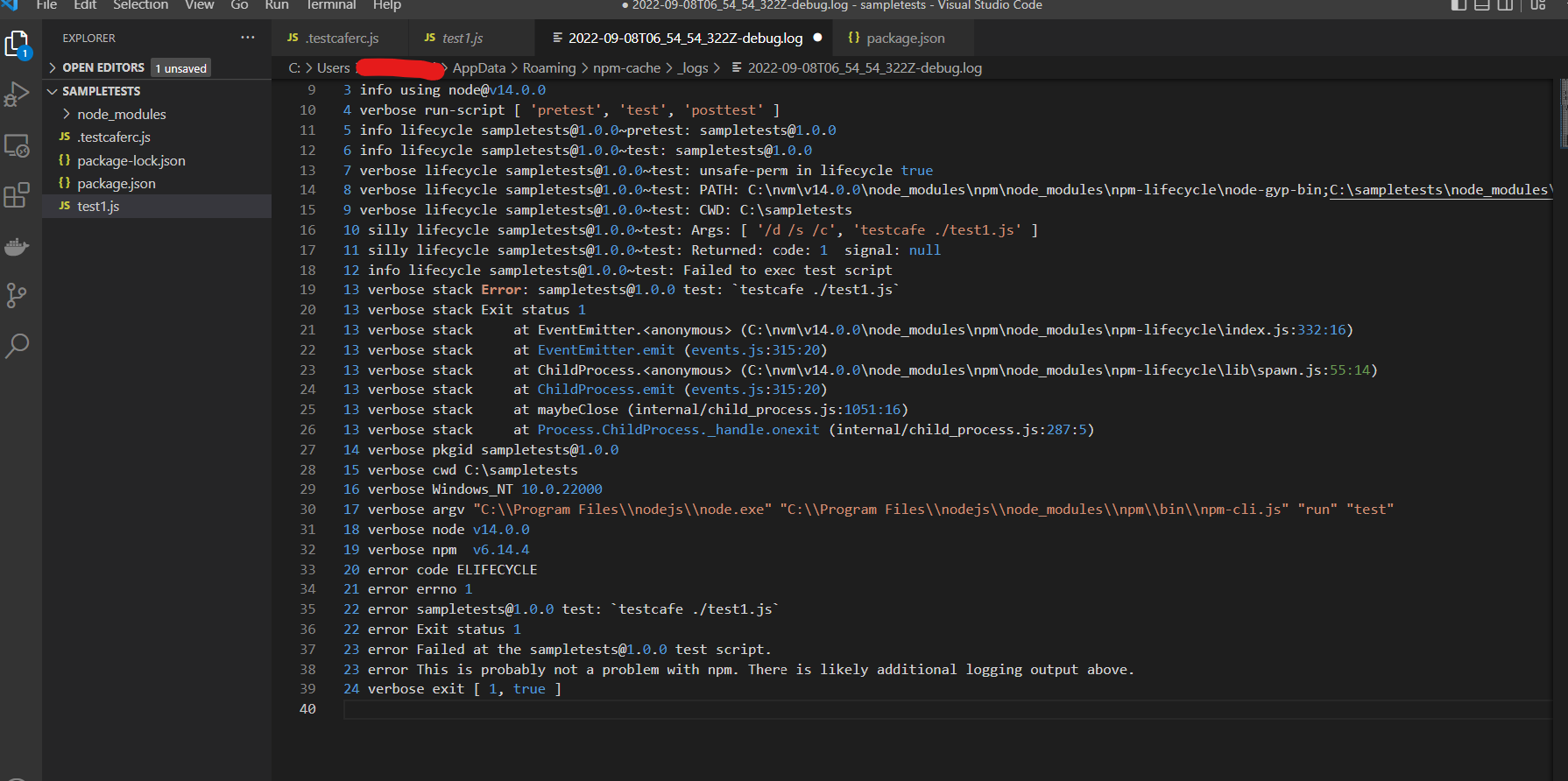The width and height of the screenshot is (1568, 781).
Task: Place cursor on empty line 40
Action: (946, 709)
